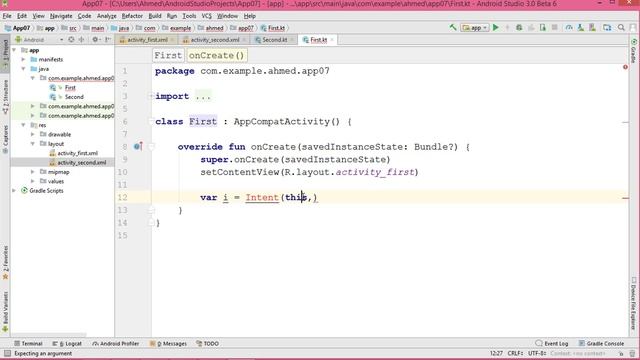Image resolution: width=640 pixels, height=360 pixels.
Task: Select activity_first.xml in project tree
Action: tap(77, 153)
